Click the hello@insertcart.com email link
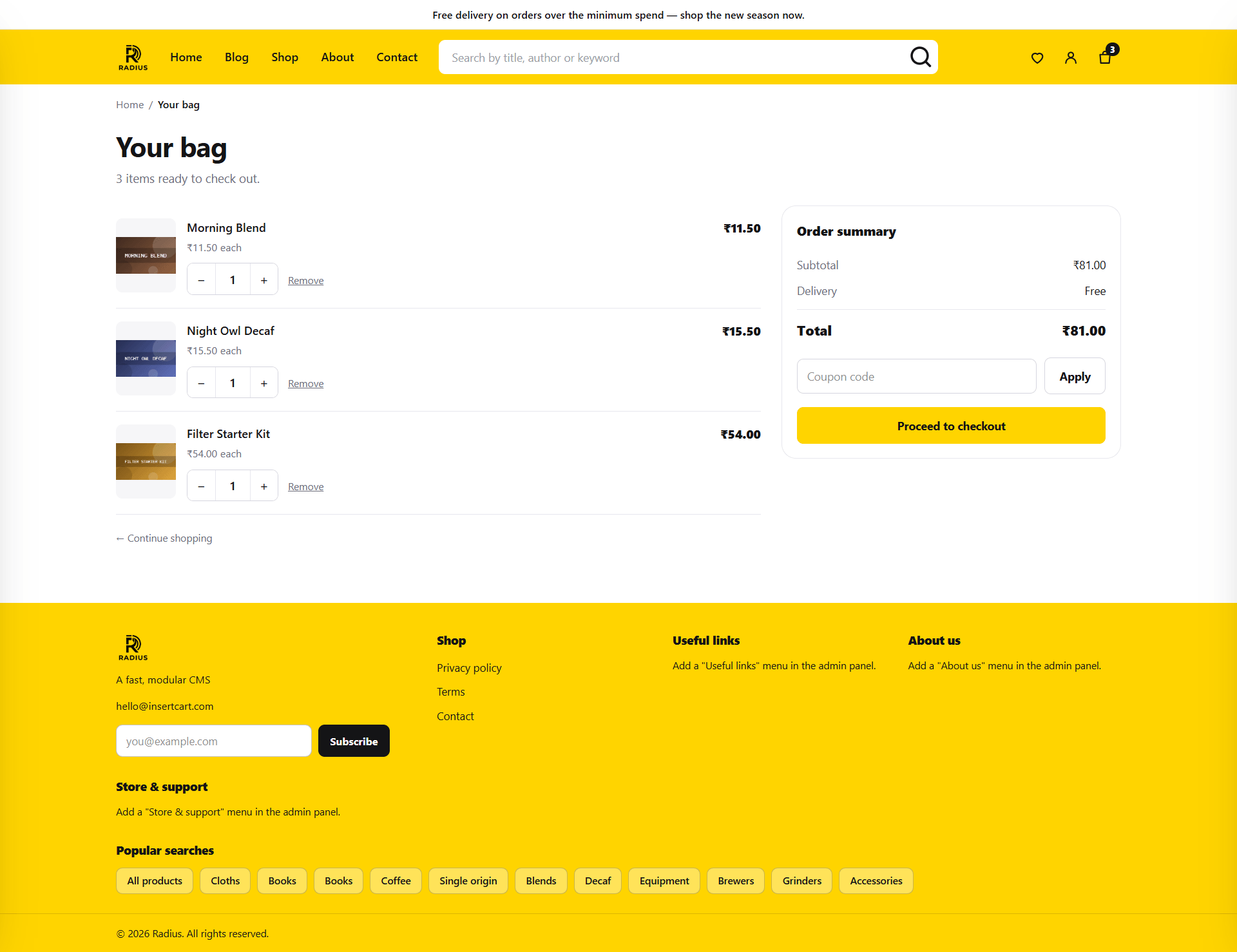The height and width of the screenshot is (952, 1237). pos(164,706)
